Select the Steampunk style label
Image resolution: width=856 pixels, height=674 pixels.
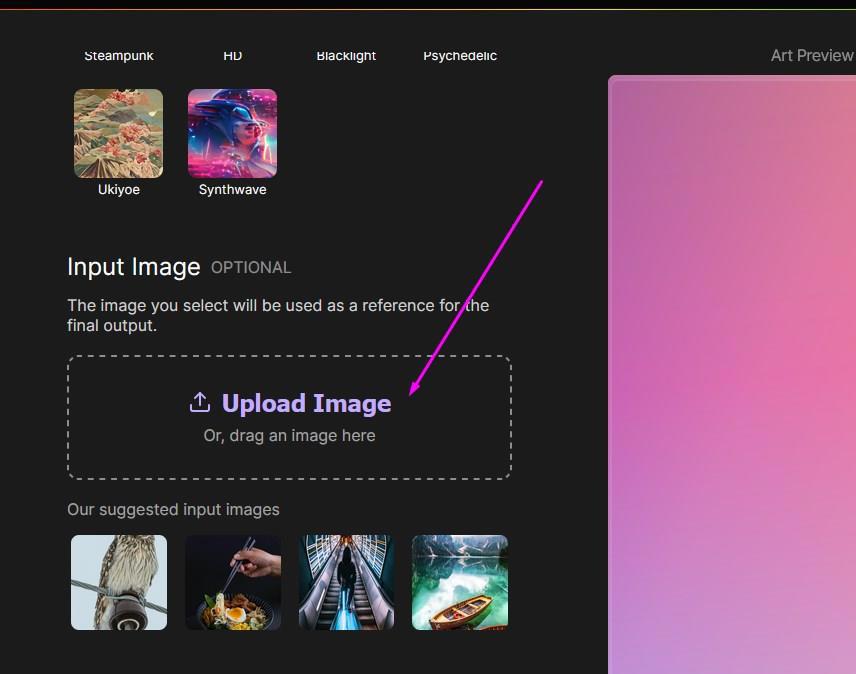119,56
